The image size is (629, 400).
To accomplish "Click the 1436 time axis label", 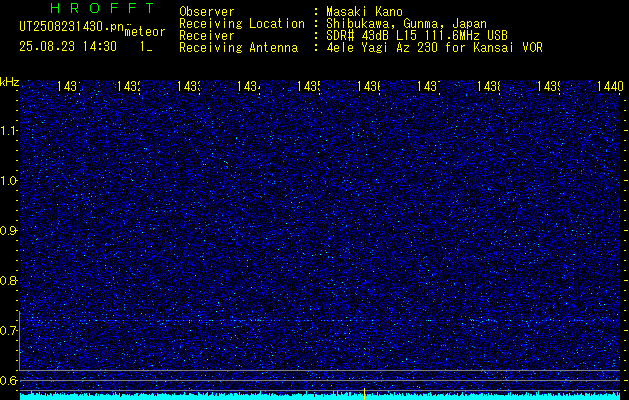I will click(x=369, y=86).
